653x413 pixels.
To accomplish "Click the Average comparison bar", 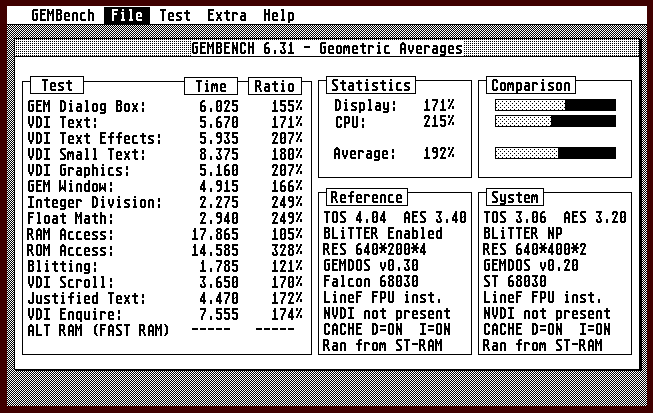I will click(556, 153).
